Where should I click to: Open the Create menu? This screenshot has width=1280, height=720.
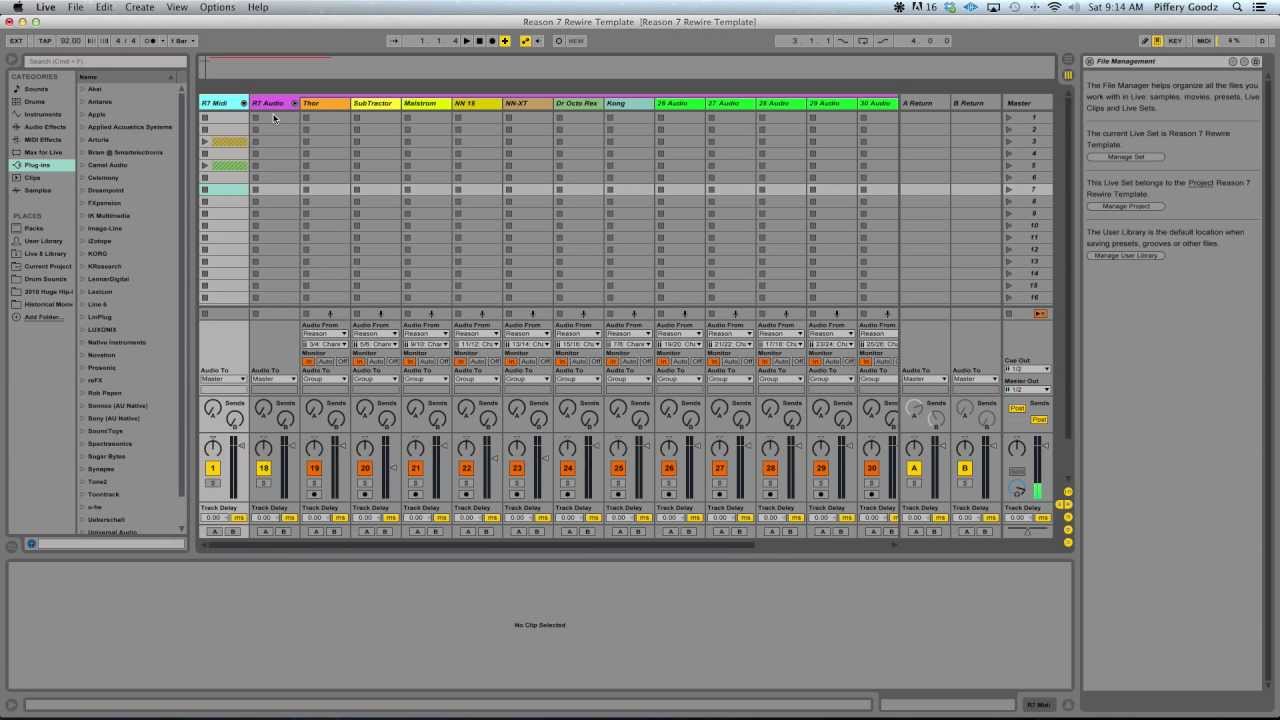point(139,7)
